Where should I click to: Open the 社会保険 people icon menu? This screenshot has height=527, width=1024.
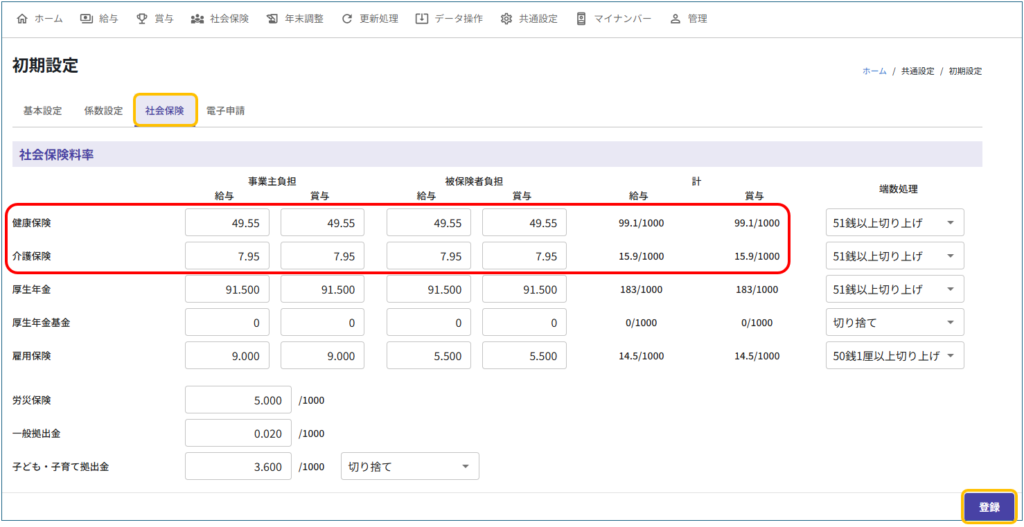pyautogui.click(x=197, y=19)
